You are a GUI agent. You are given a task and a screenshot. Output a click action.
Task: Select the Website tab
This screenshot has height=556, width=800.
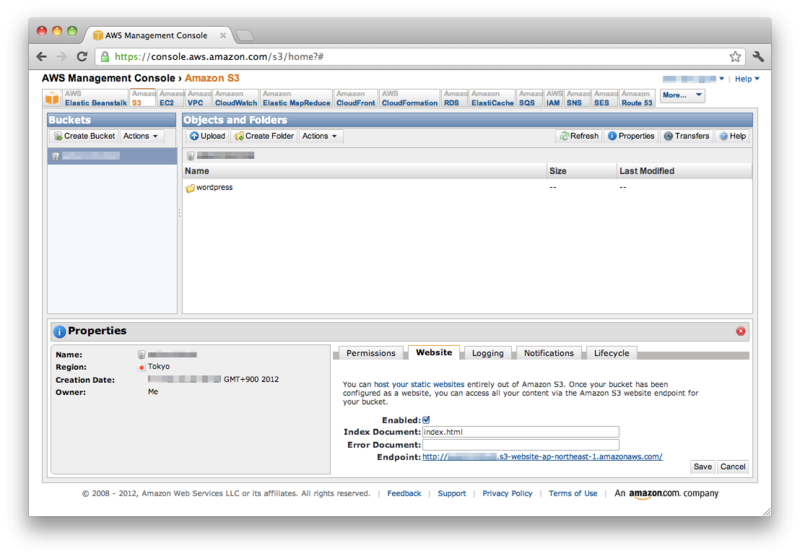click(x=434, y=352)
